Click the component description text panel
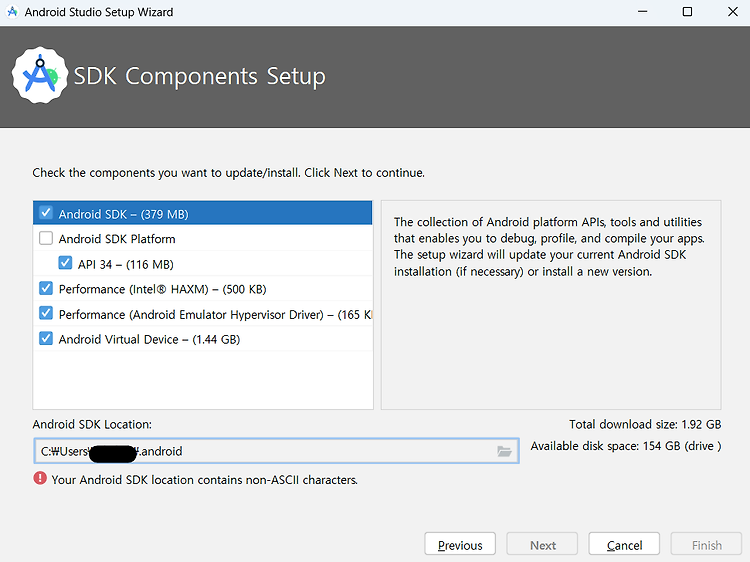 click(551, 305)
